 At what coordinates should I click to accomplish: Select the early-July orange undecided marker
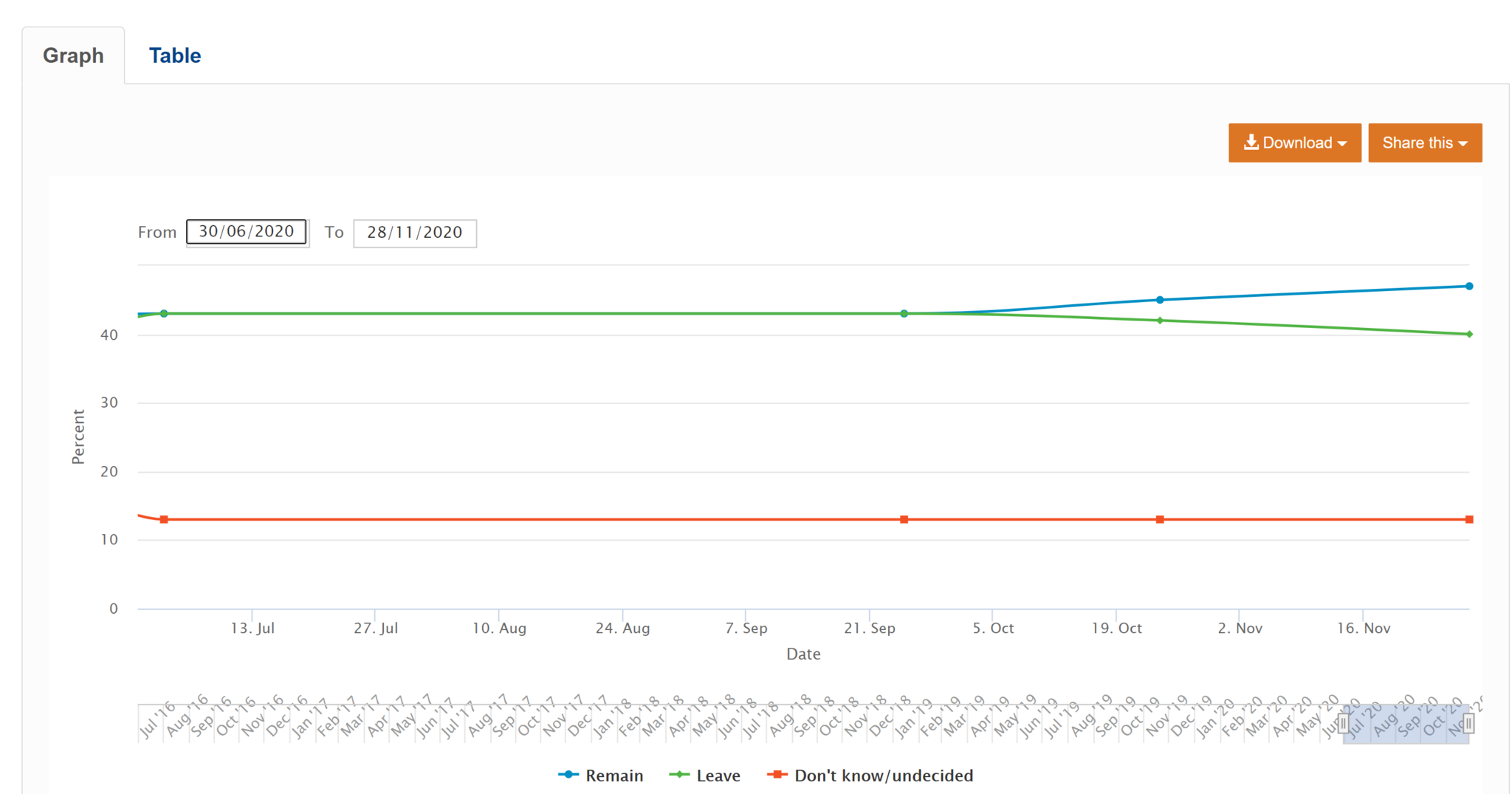(164, 520)
